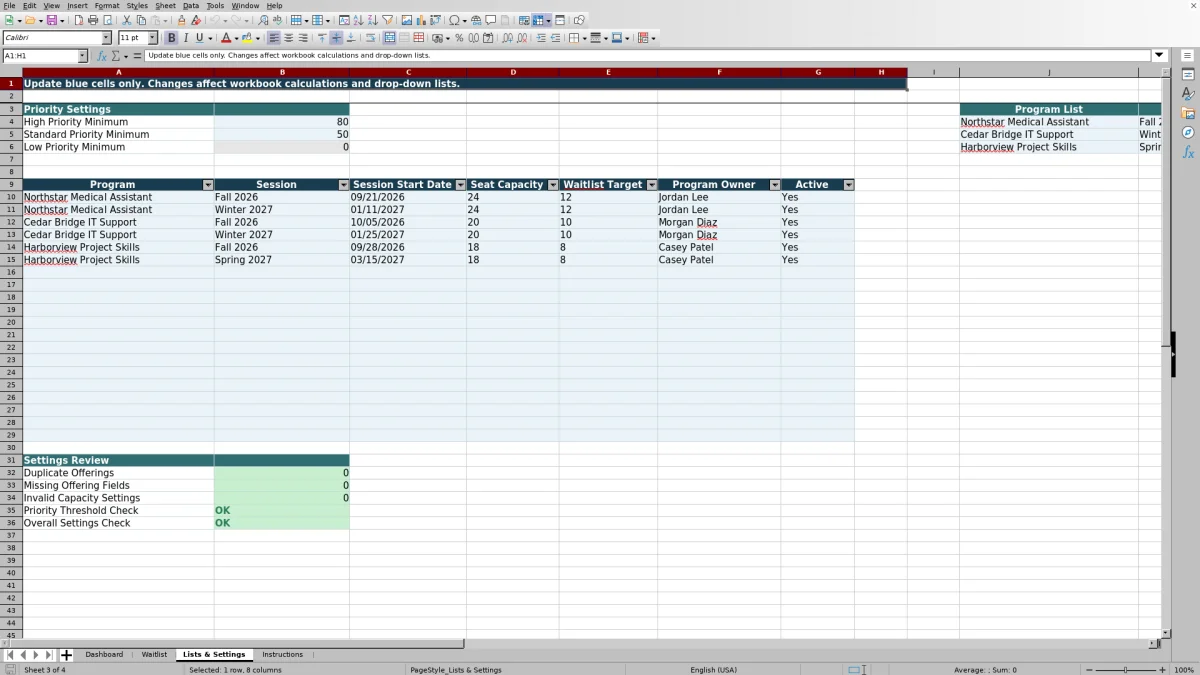1200x675 pixels.
Task: Open the sidebar Properties panel icon
Action: tap(1188, 75)
